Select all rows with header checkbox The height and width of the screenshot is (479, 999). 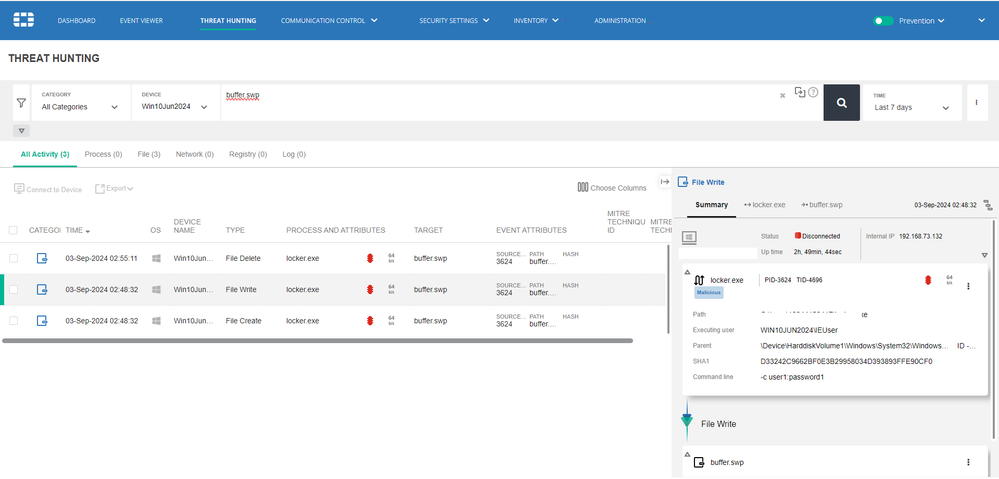pyautogui.click(x=14, y=230)
